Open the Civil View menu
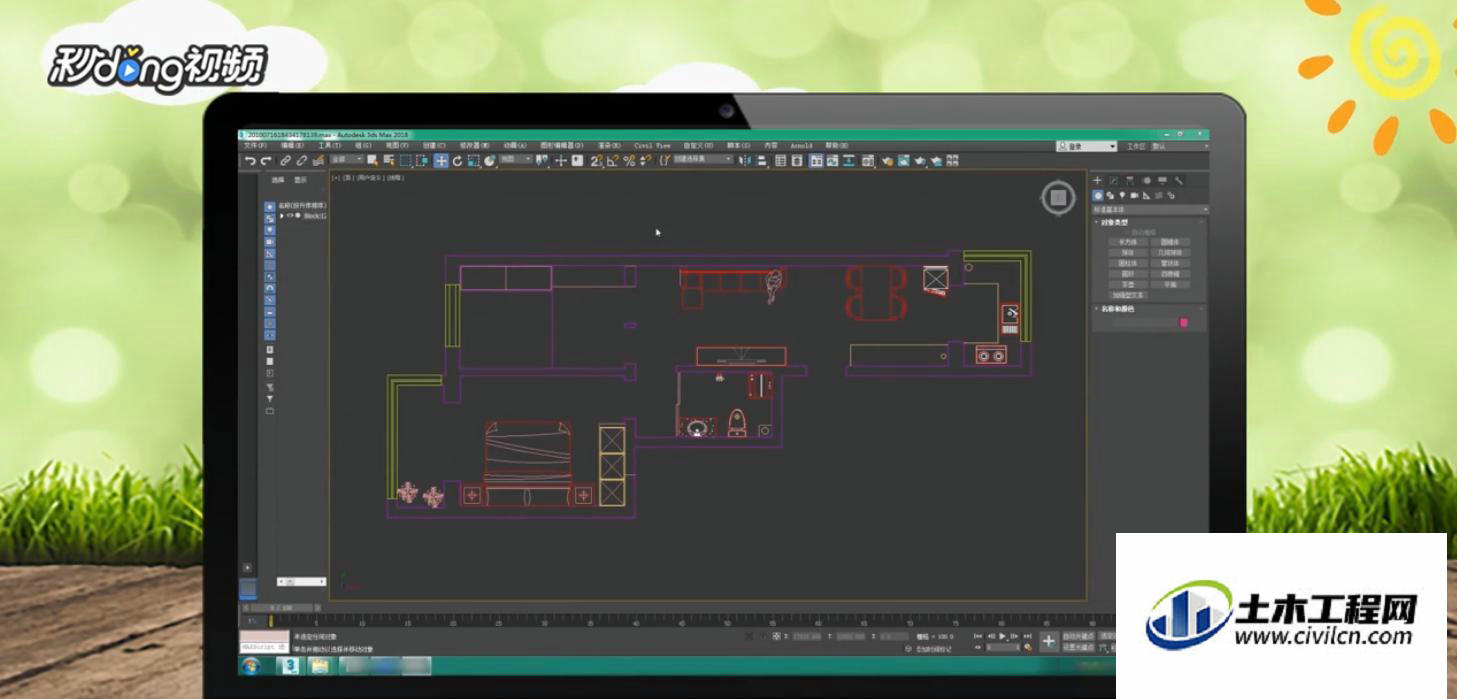Image resolution: width=1457 pixels, height=699 pixels. point(652,146)
